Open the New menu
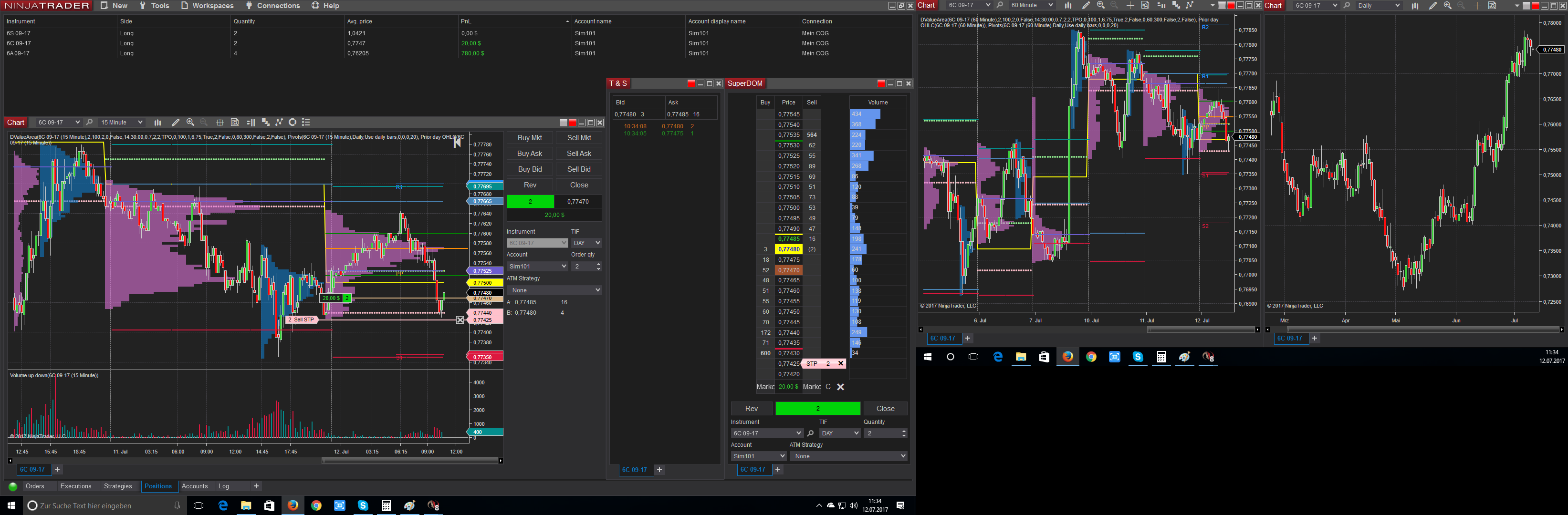The width and height of the screenshot is (1568, 515). [x=114, y=5]
